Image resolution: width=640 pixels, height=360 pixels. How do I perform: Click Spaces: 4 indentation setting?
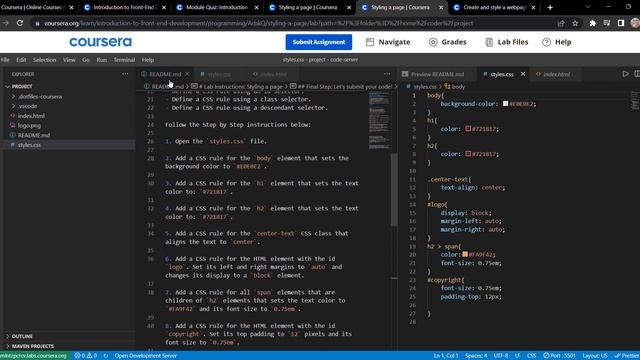click(x=476, y=356)
